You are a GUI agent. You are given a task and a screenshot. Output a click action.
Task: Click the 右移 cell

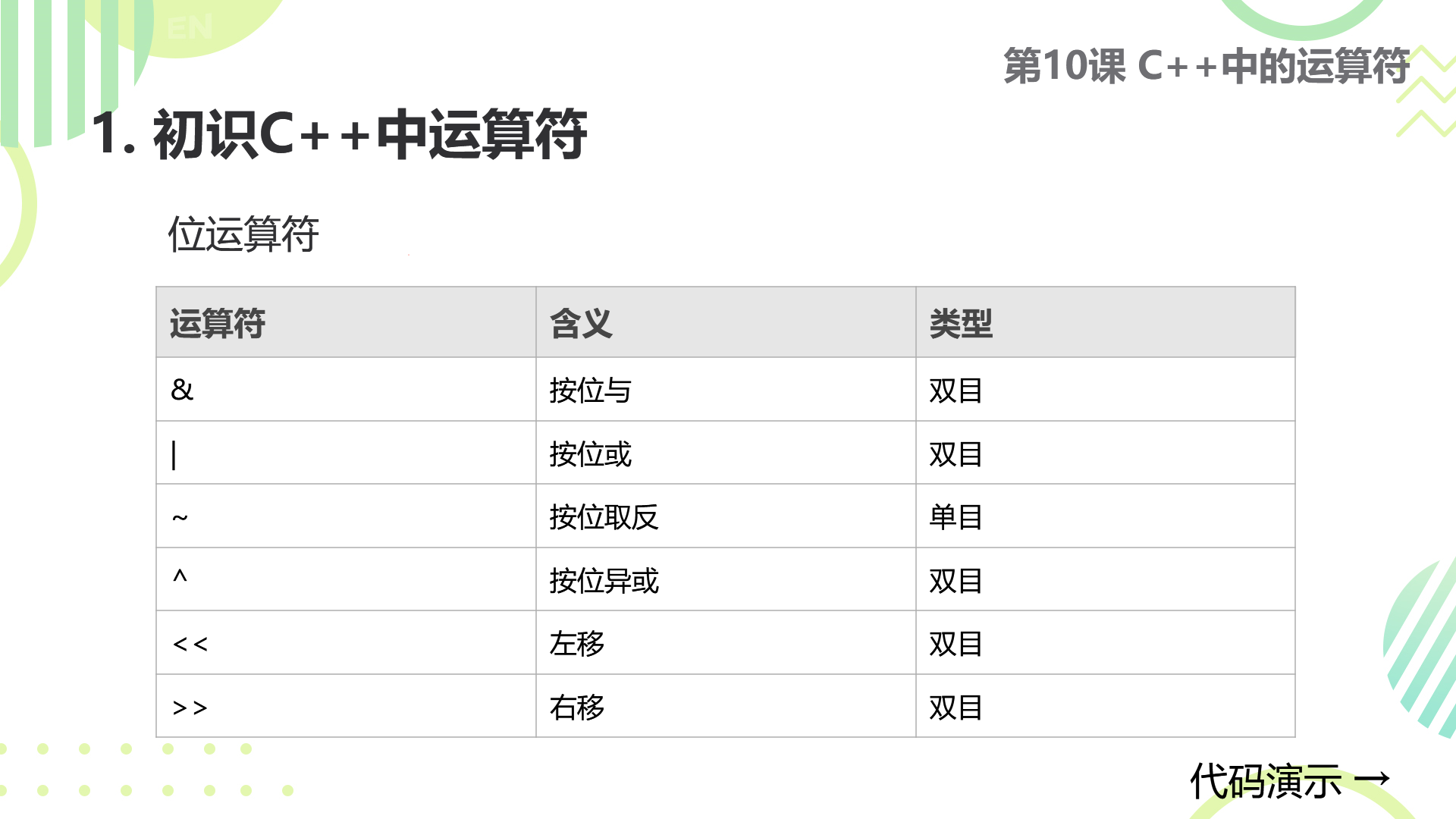point(726,707)
